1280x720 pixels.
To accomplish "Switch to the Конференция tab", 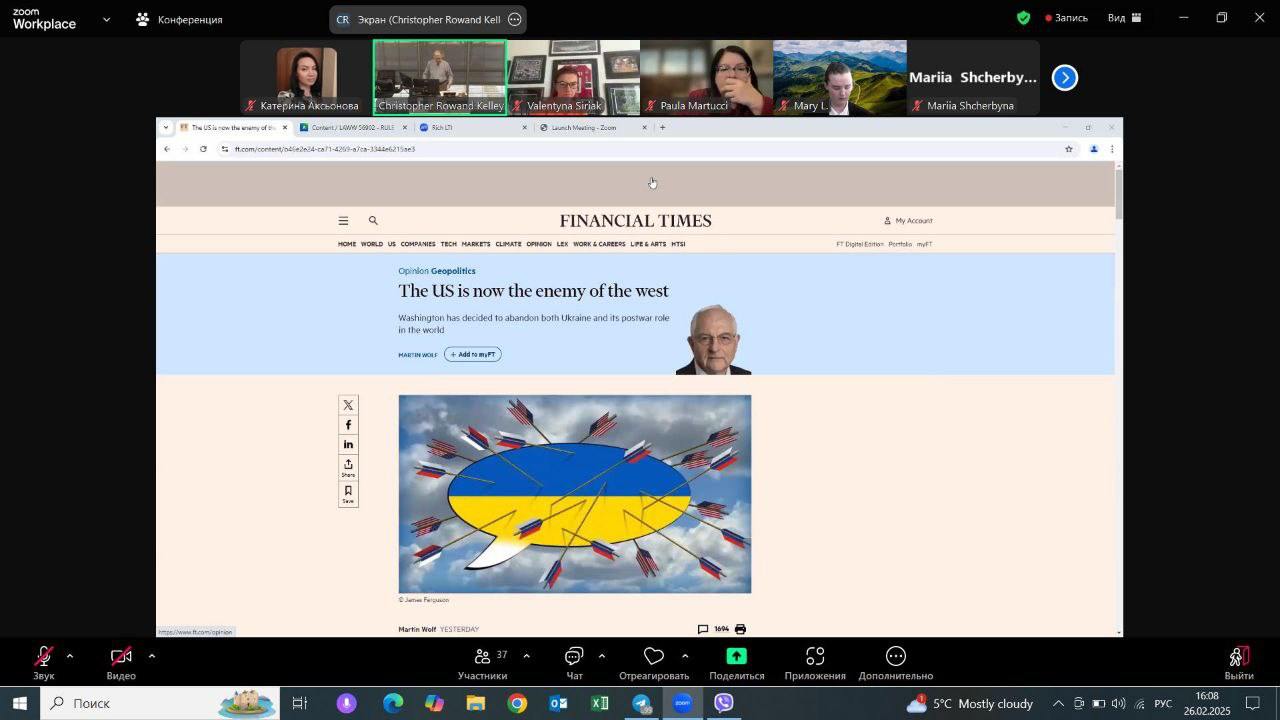I will click(180, 19).
